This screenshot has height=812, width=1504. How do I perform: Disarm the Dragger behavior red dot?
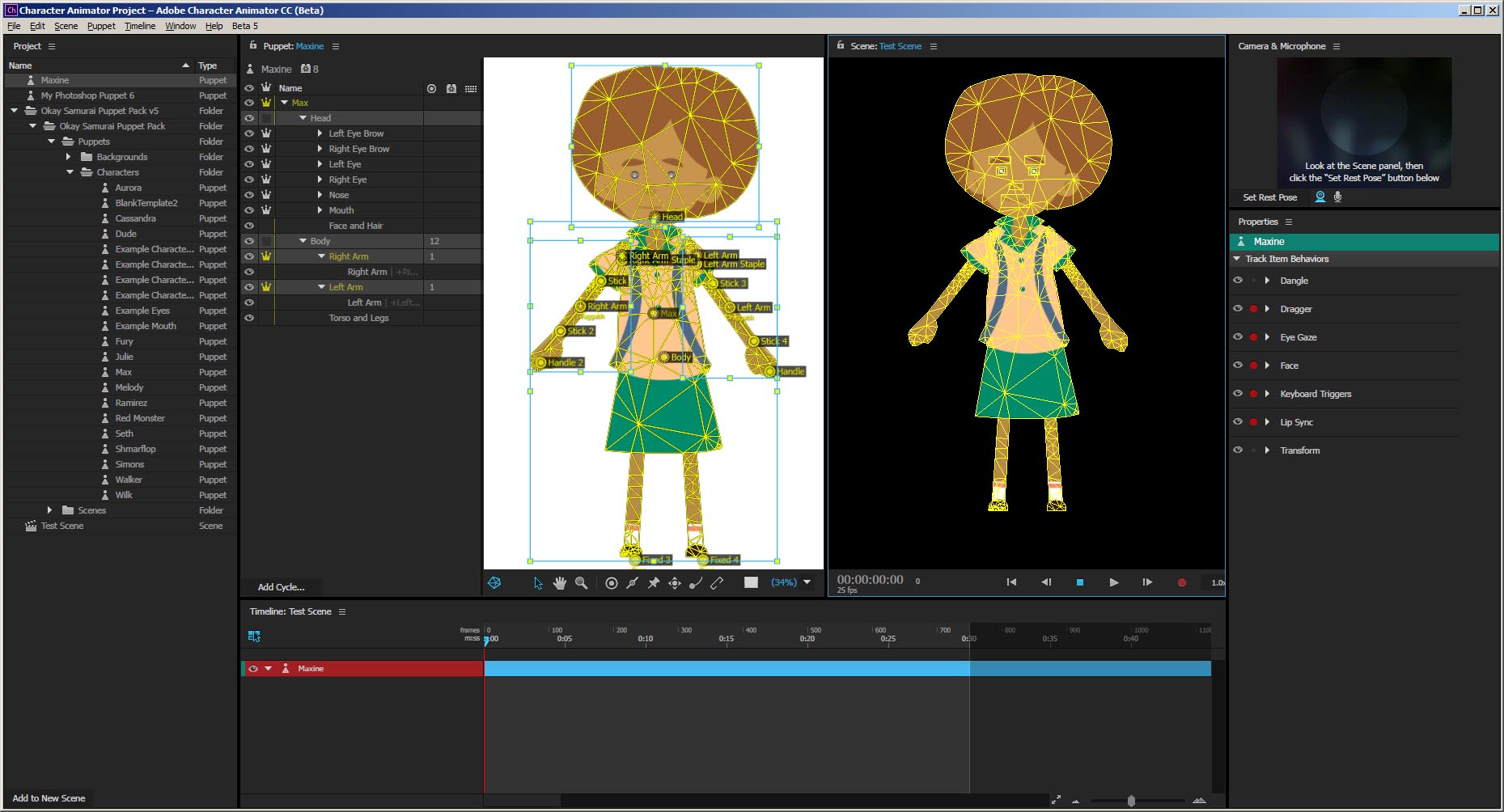click(x=1253, y=309)
